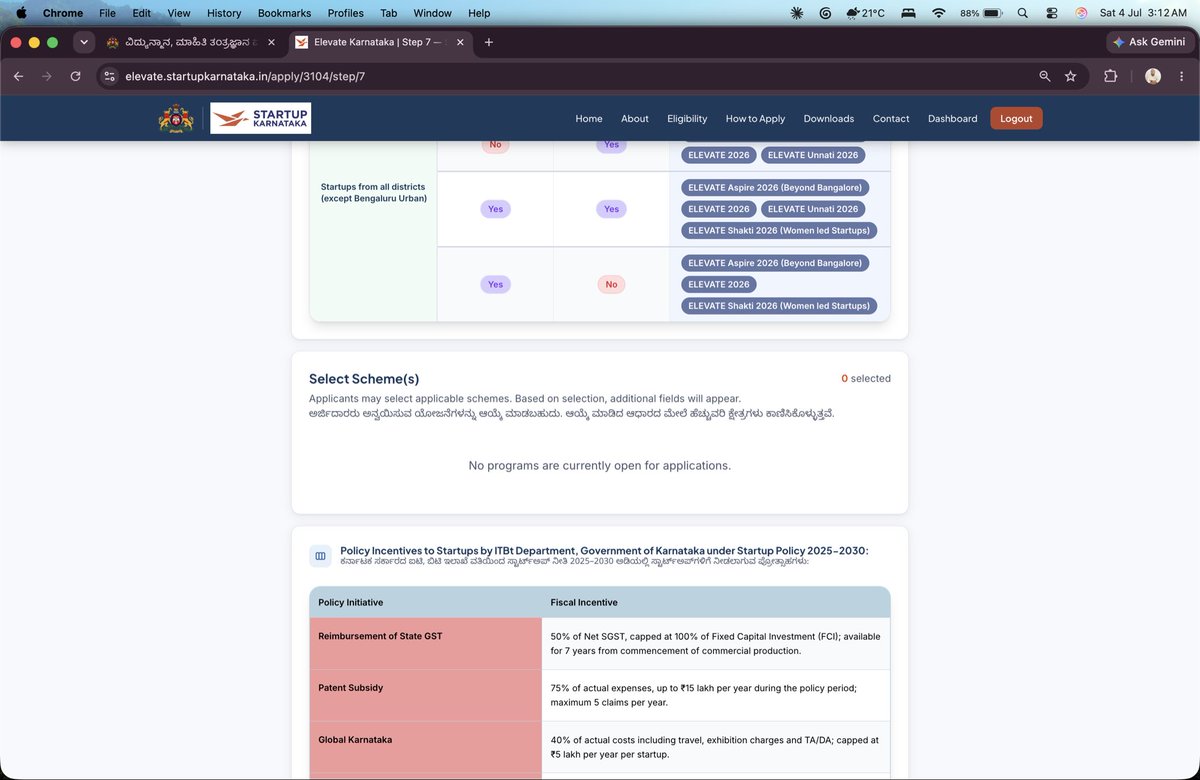
Task: Click the 'Global Karnataka' row label
Action: click(x=355, y=740)
